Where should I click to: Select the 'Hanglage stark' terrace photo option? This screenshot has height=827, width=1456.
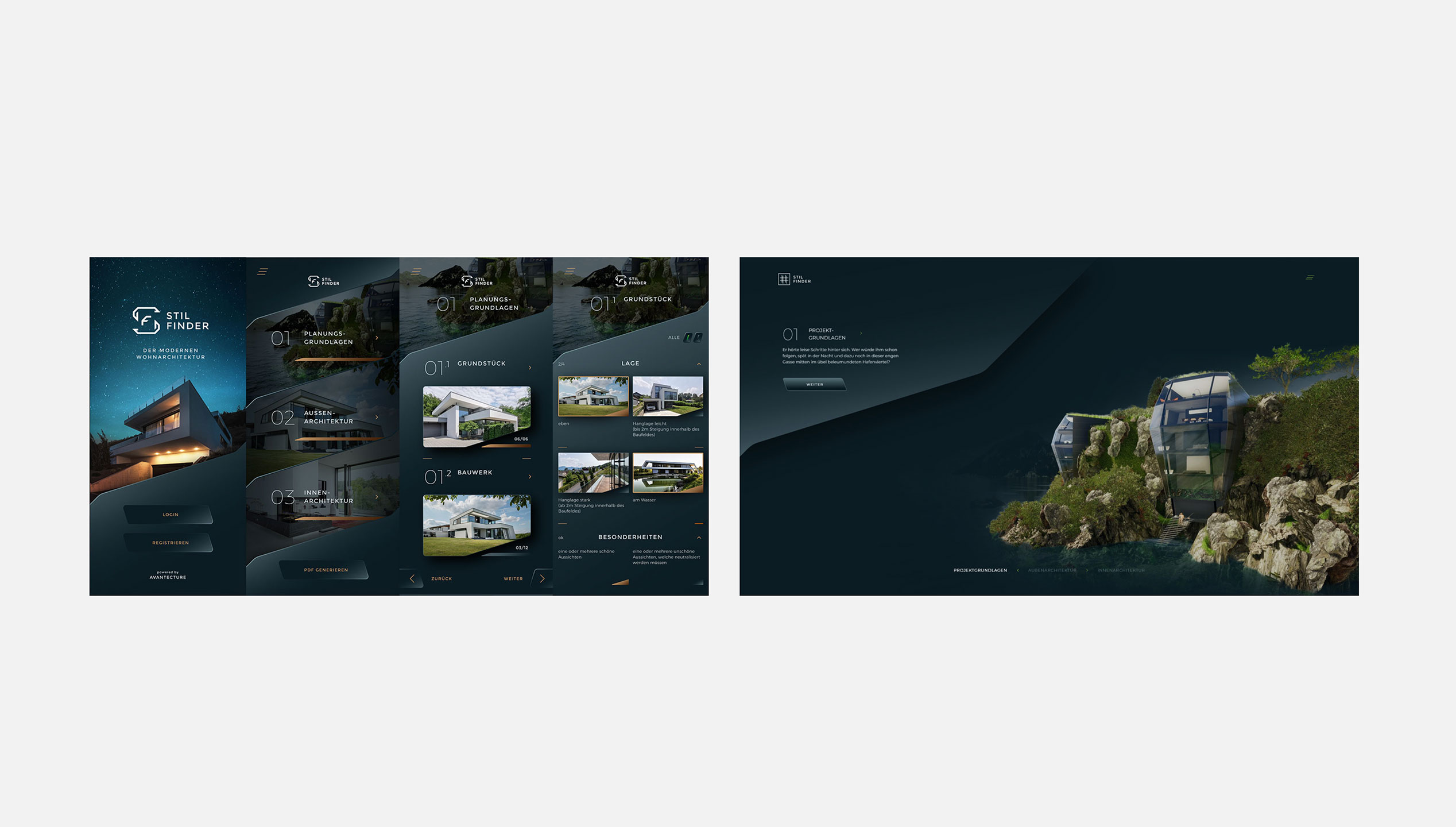click(593, 473)
